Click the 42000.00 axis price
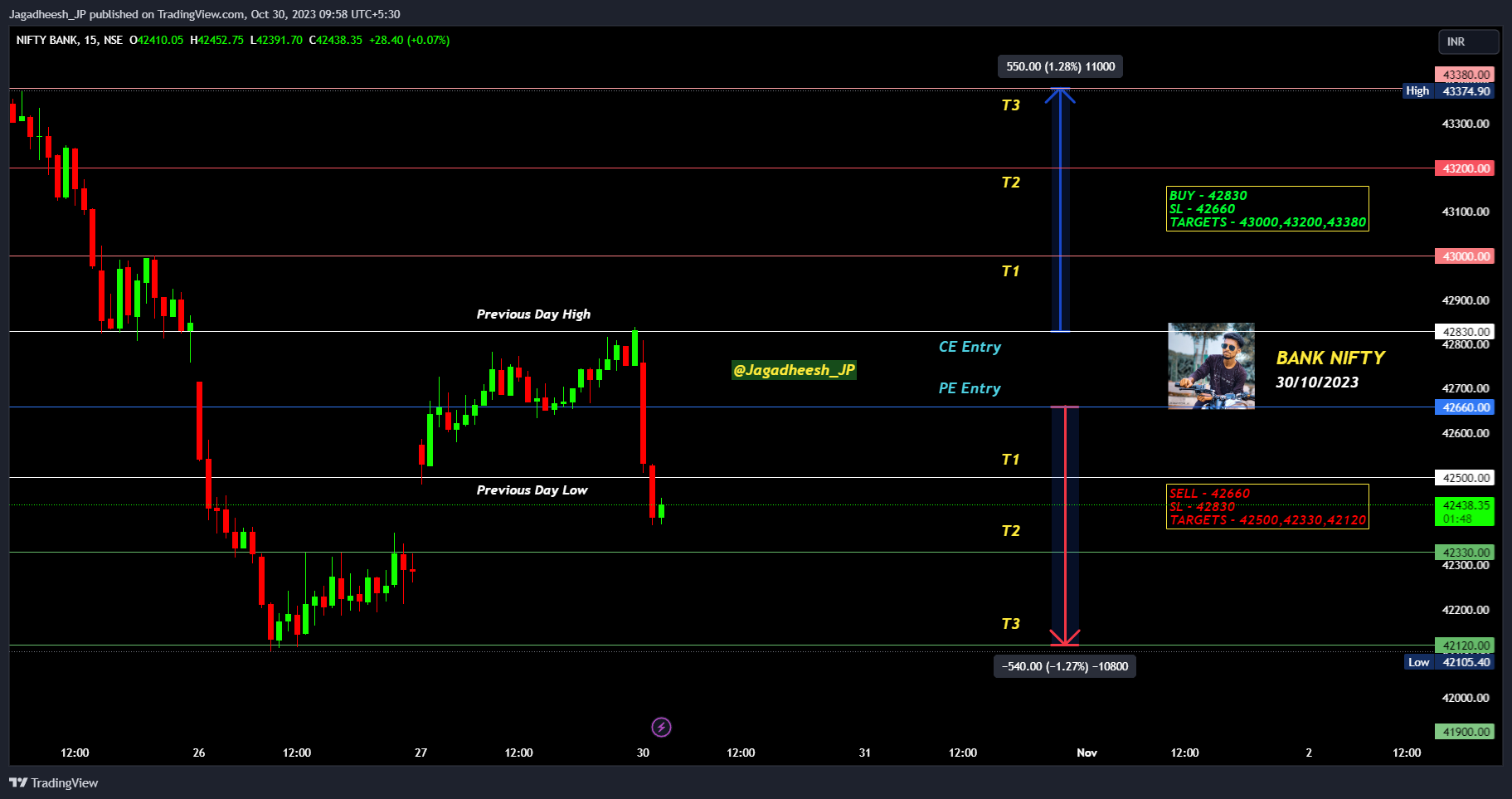Viewport: 1512px width, 799px height. point(1466,698)
